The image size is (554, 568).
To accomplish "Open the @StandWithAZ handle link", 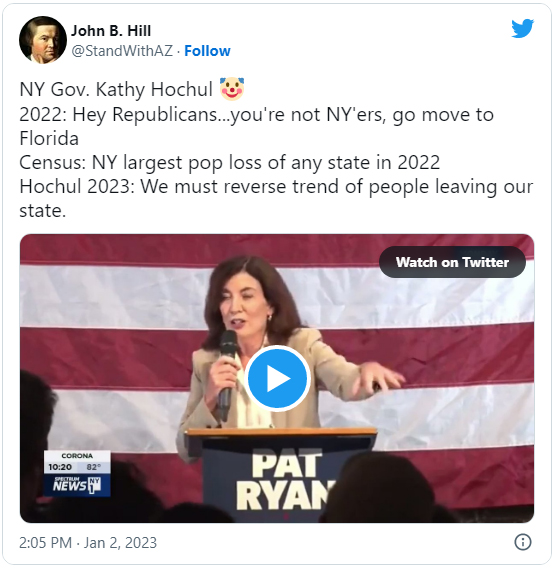I will coord(122,51).
